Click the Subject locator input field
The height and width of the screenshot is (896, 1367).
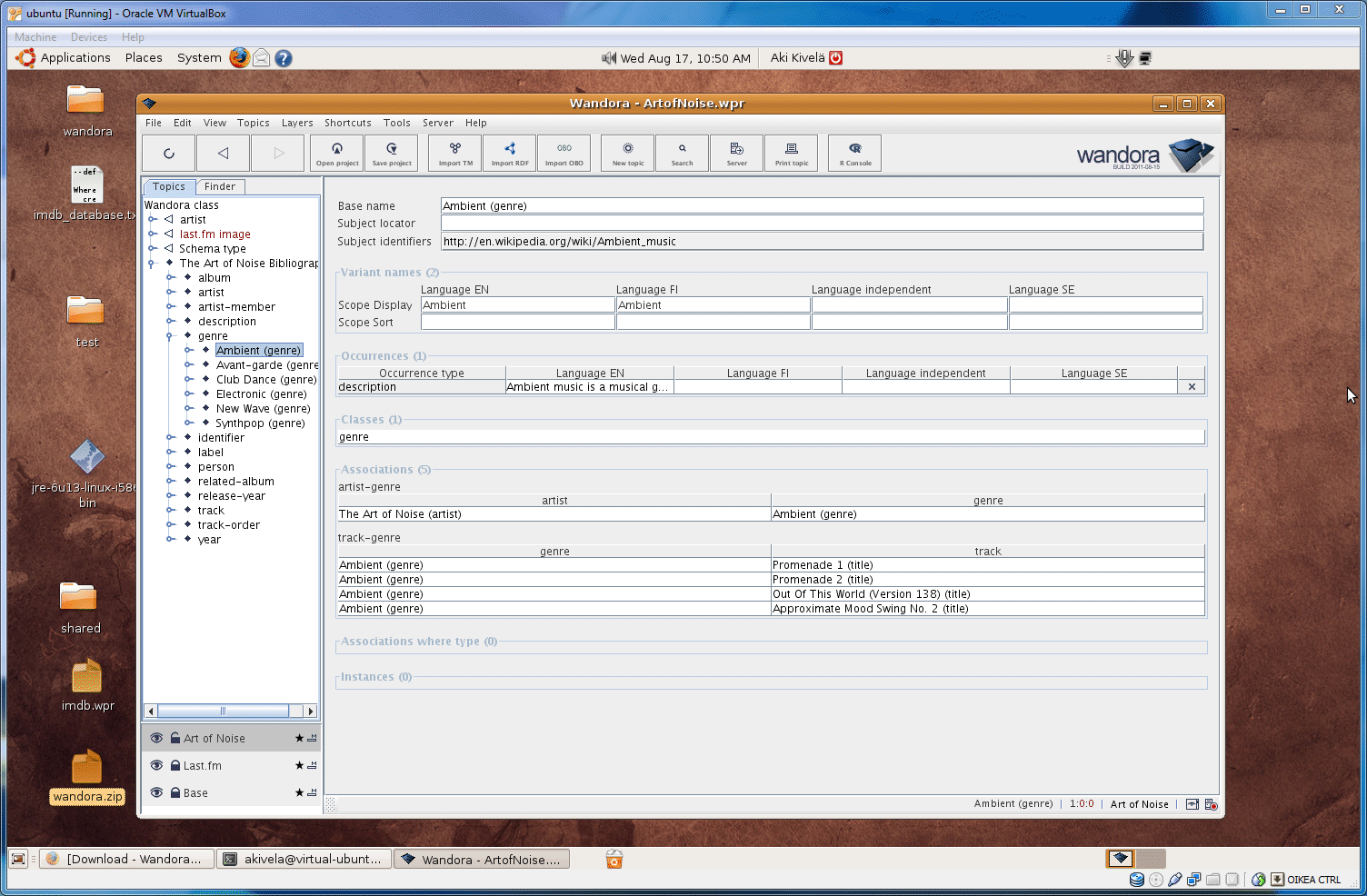pyautogui.click(x=818, y=223)
